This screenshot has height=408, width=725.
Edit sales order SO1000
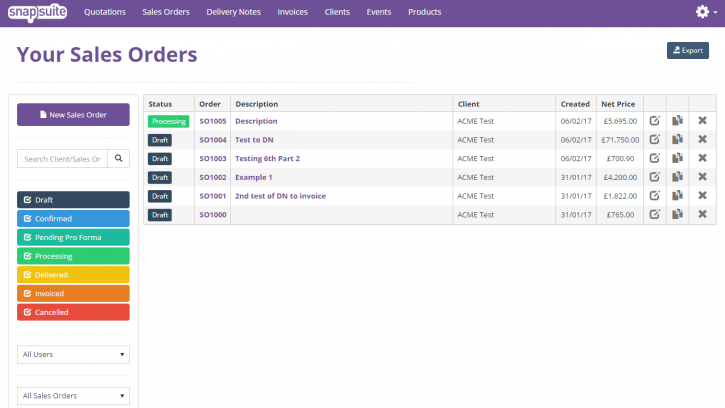click(654, 214)
